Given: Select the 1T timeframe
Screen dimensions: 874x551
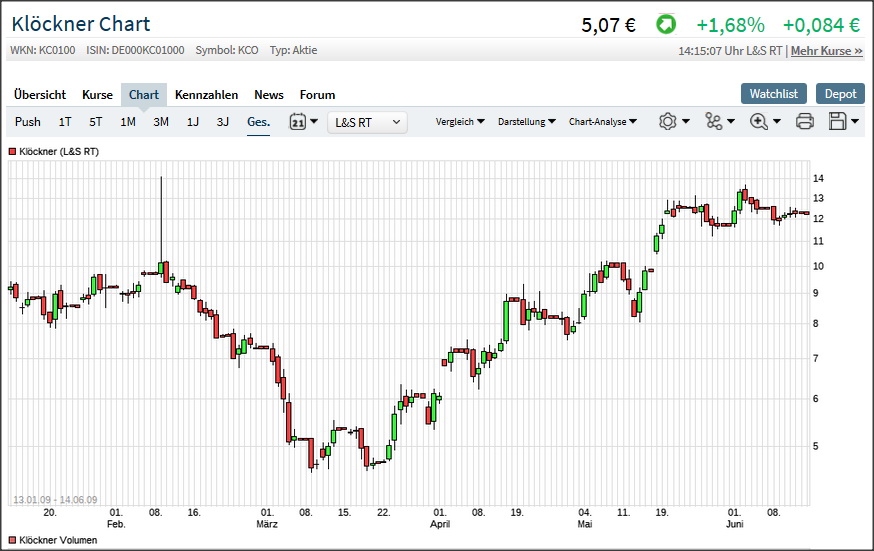Looking at the screenshot, I should (65, 121).
